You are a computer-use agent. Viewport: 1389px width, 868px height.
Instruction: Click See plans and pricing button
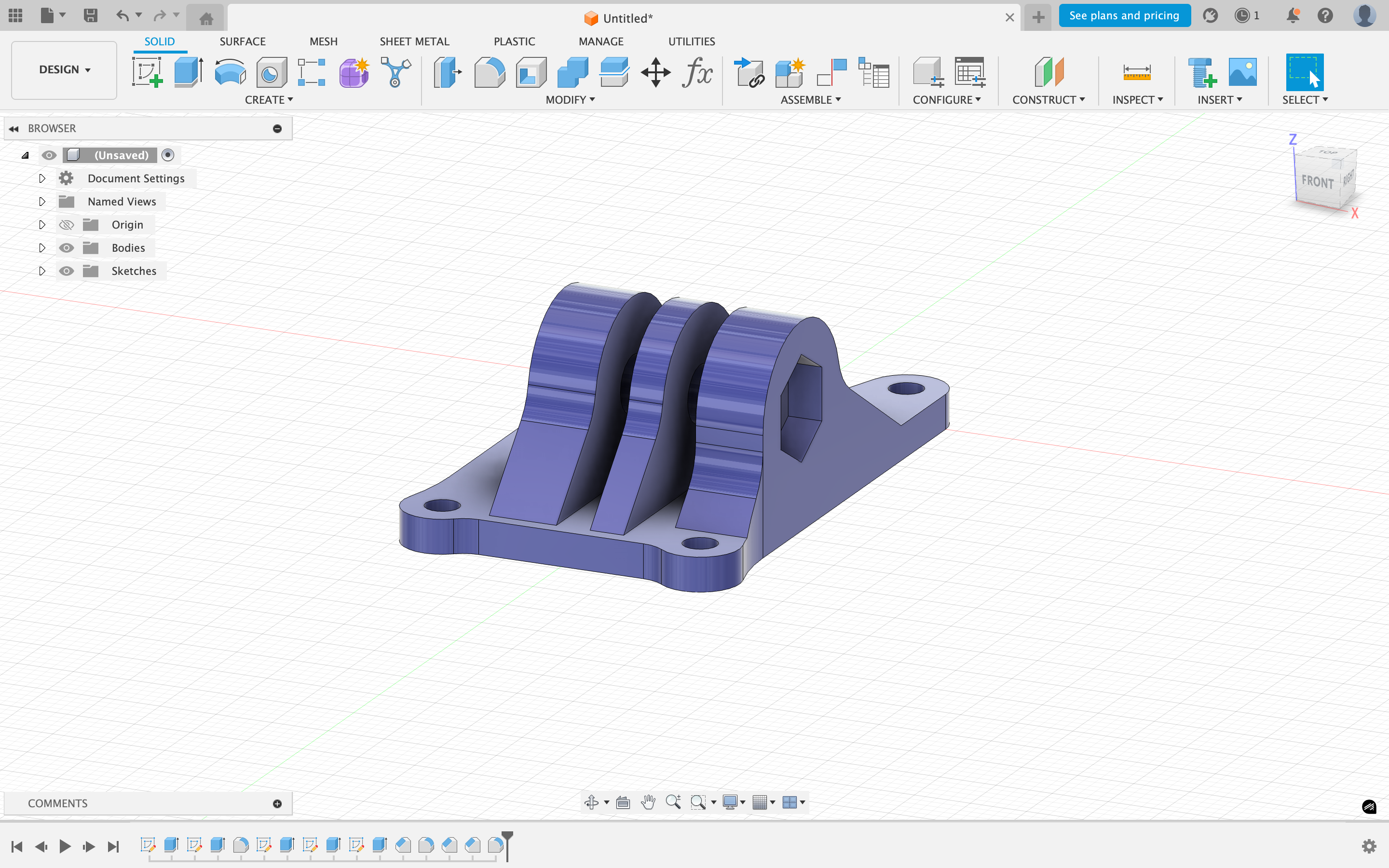[1124, 15]
